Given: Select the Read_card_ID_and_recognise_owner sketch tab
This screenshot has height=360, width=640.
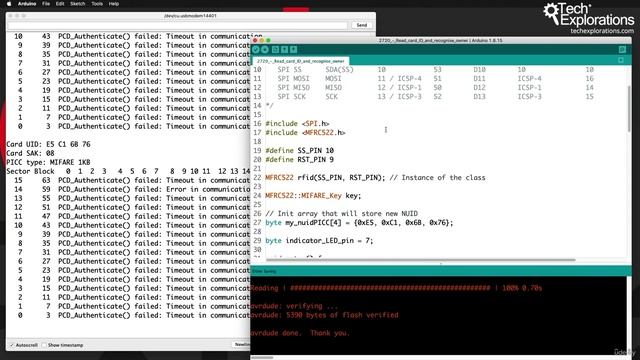Looking at the screenshot, I should tap(301, 61).
